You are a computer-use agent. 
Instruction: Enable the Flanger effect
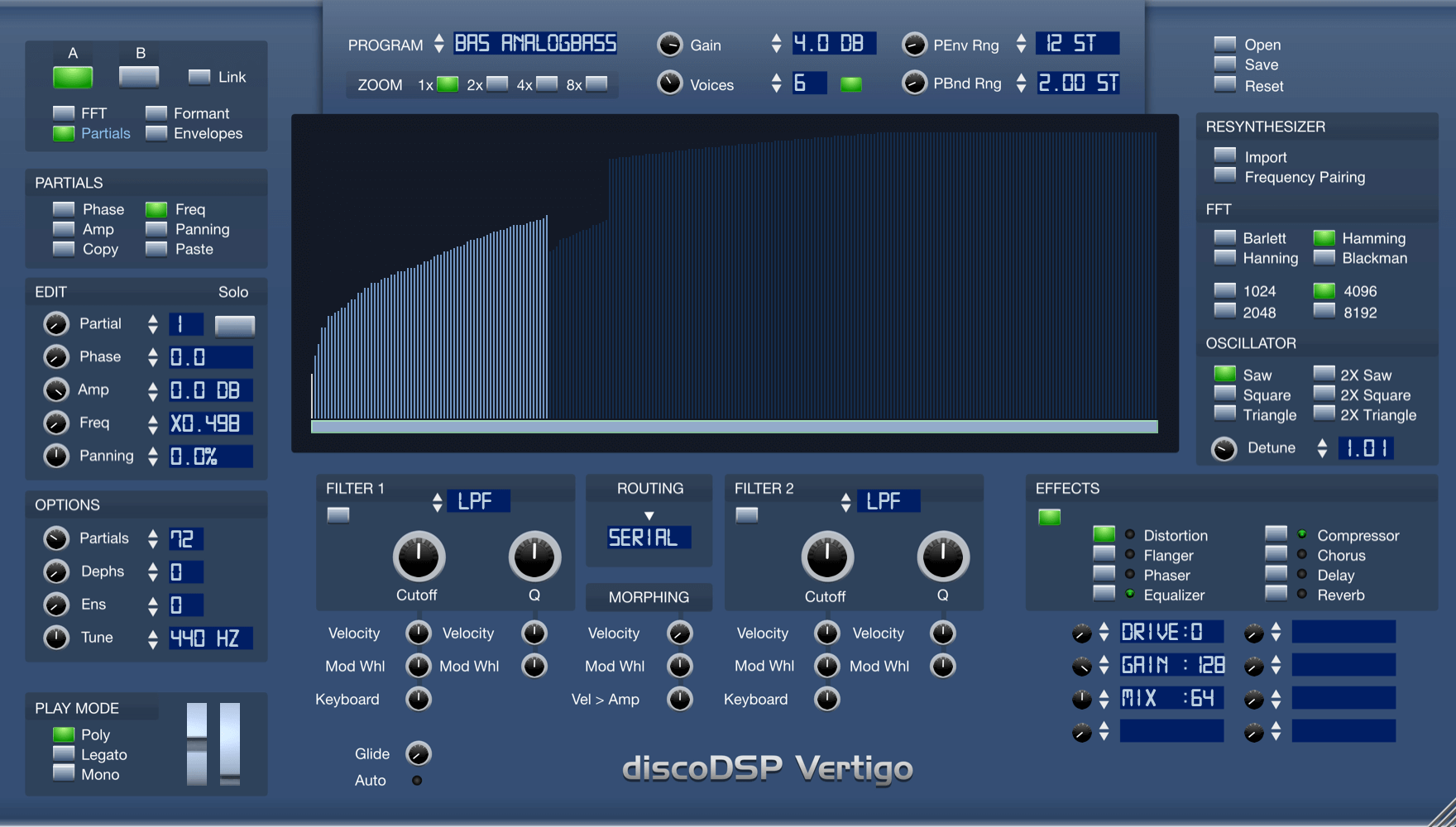point(1104,554)
